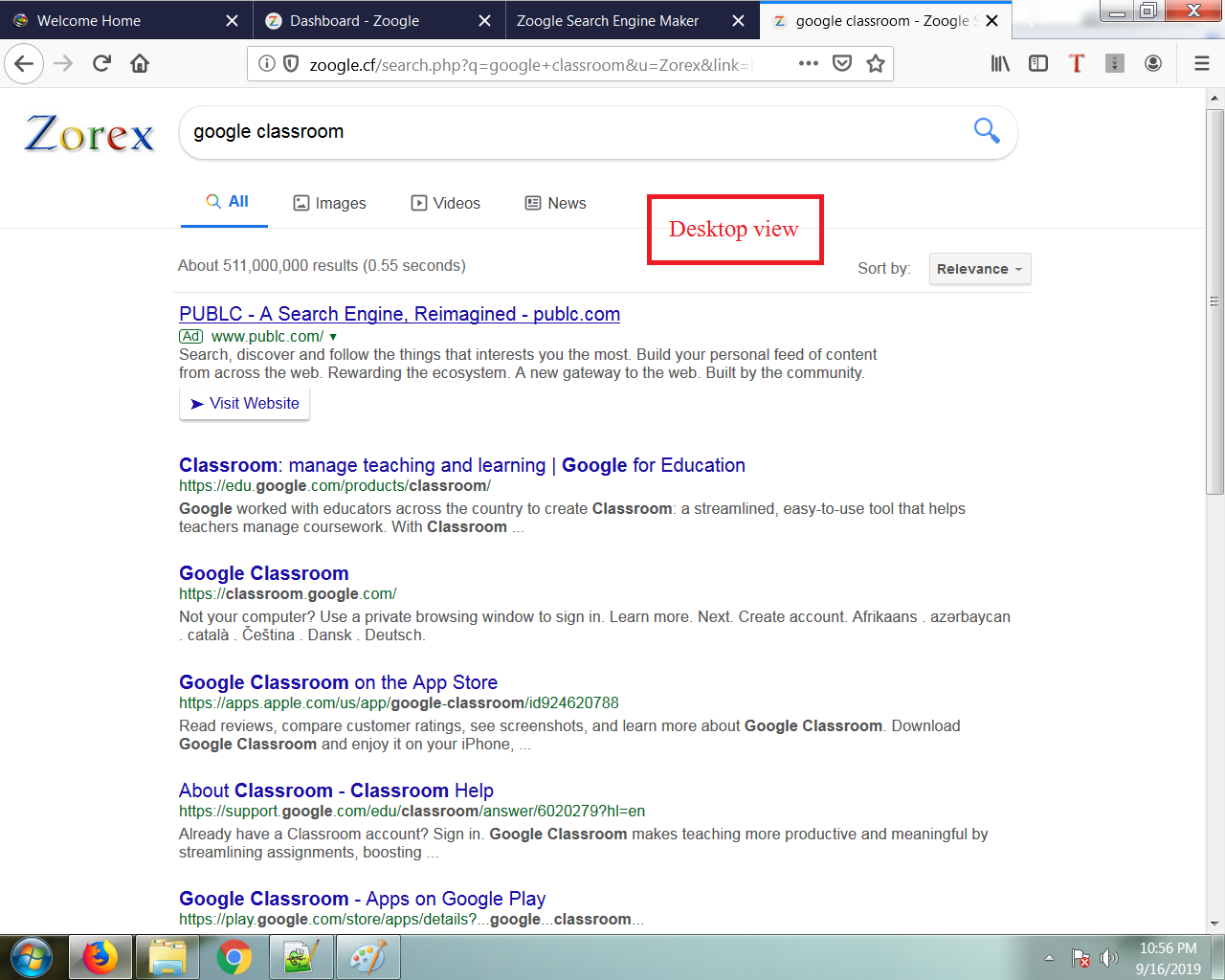This screenshot has width=1225, height=980.
Task: Click the page vertical scrollbar thumb
Action: tap(1214, 301)
